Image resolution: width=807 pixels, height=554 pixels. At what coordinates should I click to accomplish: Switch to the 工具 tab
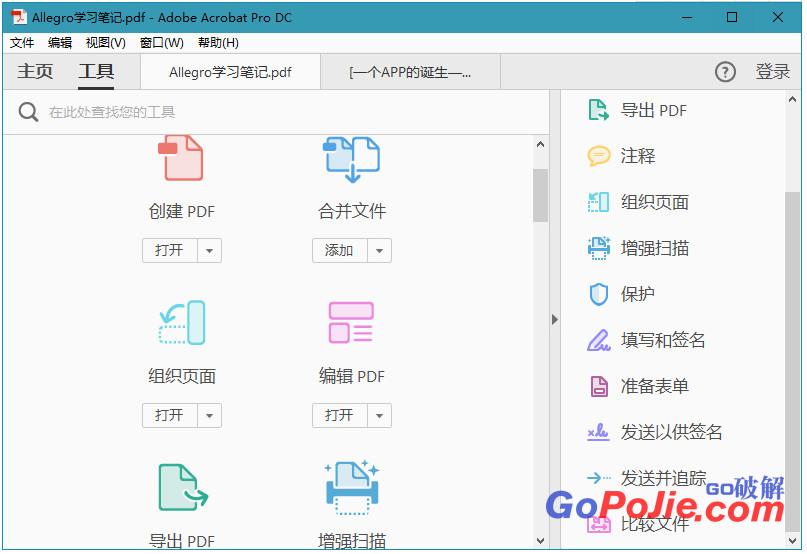coord(96,71)
